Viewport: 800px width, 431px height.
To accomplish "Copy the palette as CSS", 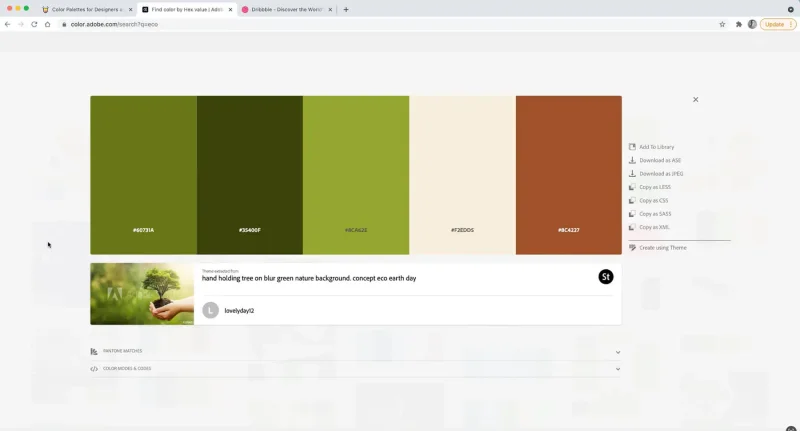I will 648,200.
